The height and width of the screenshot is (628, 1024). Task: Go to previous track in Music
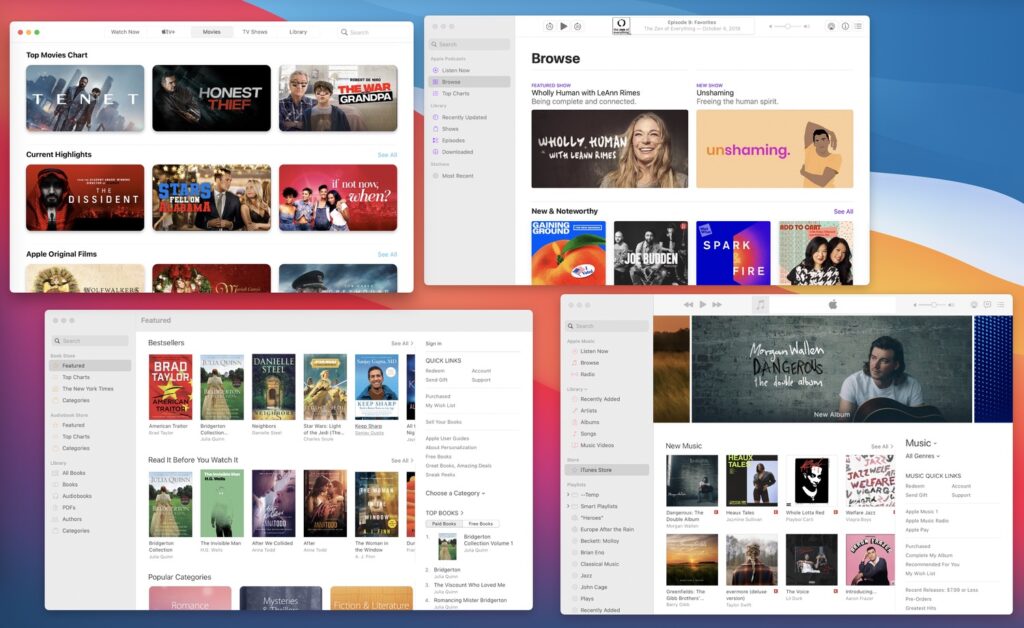(688, 305)
